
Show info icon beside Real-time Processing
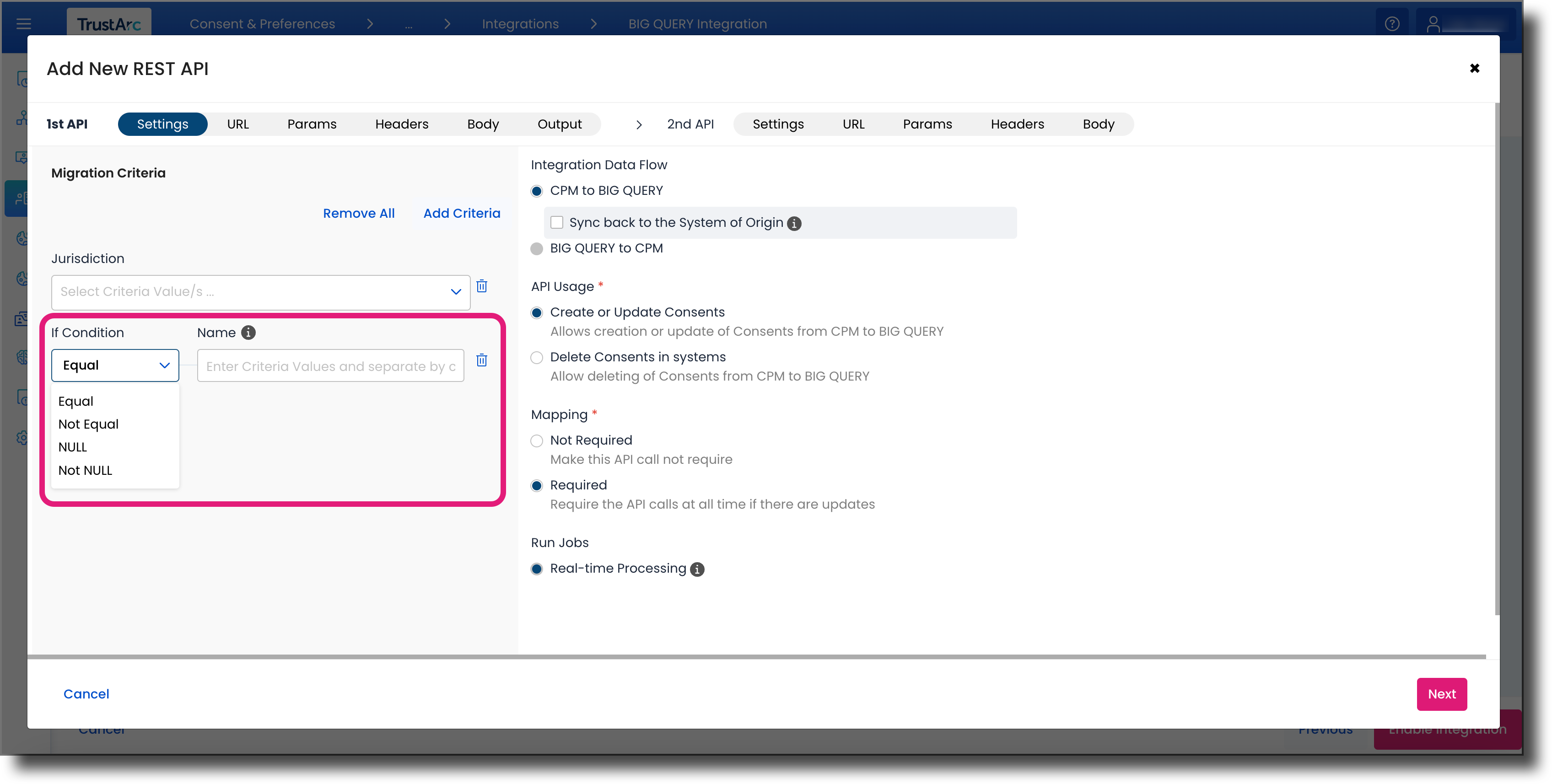(697, 569)
